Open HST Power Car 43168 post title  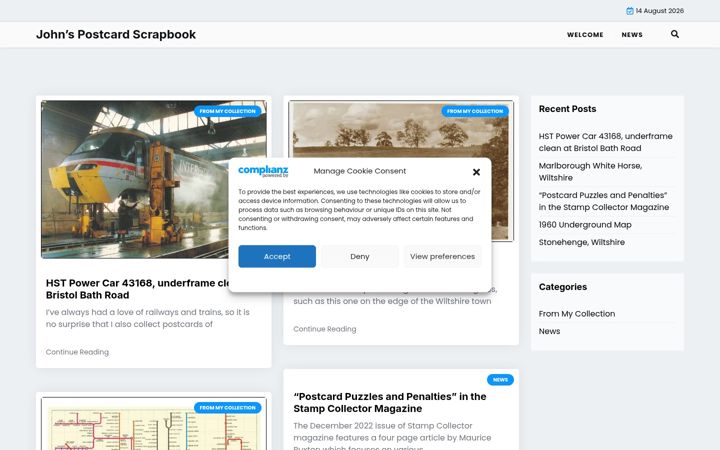pyautogui.click(x=137, y=289)
